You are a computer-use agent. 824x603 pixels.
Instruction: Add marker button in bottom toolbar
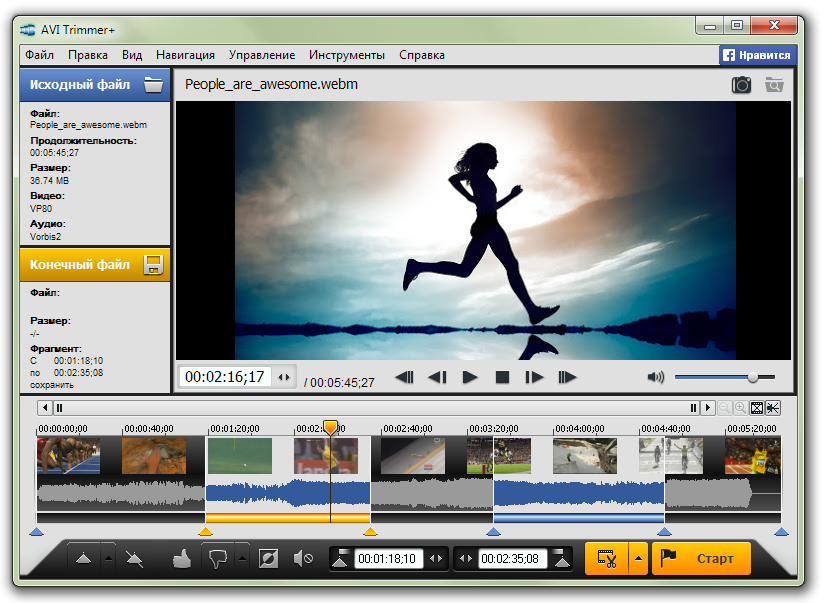tap(84, 558)
